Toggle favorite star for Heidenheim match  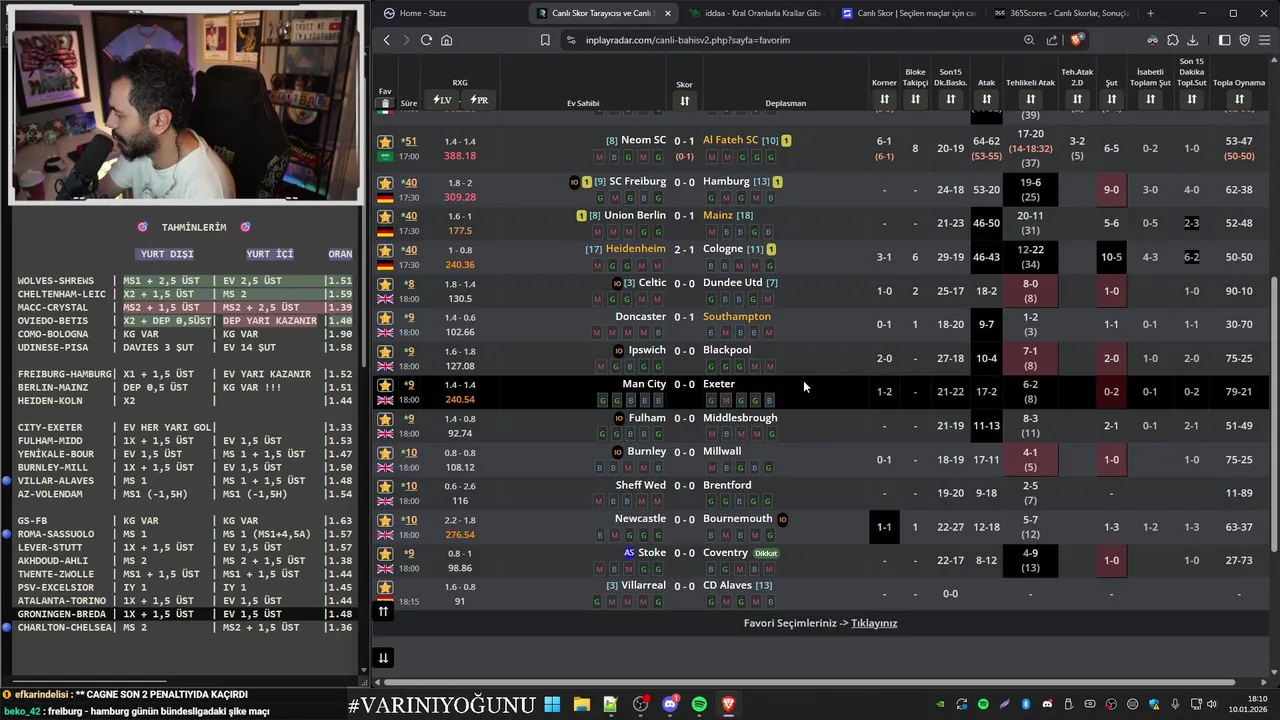[385, 251]
